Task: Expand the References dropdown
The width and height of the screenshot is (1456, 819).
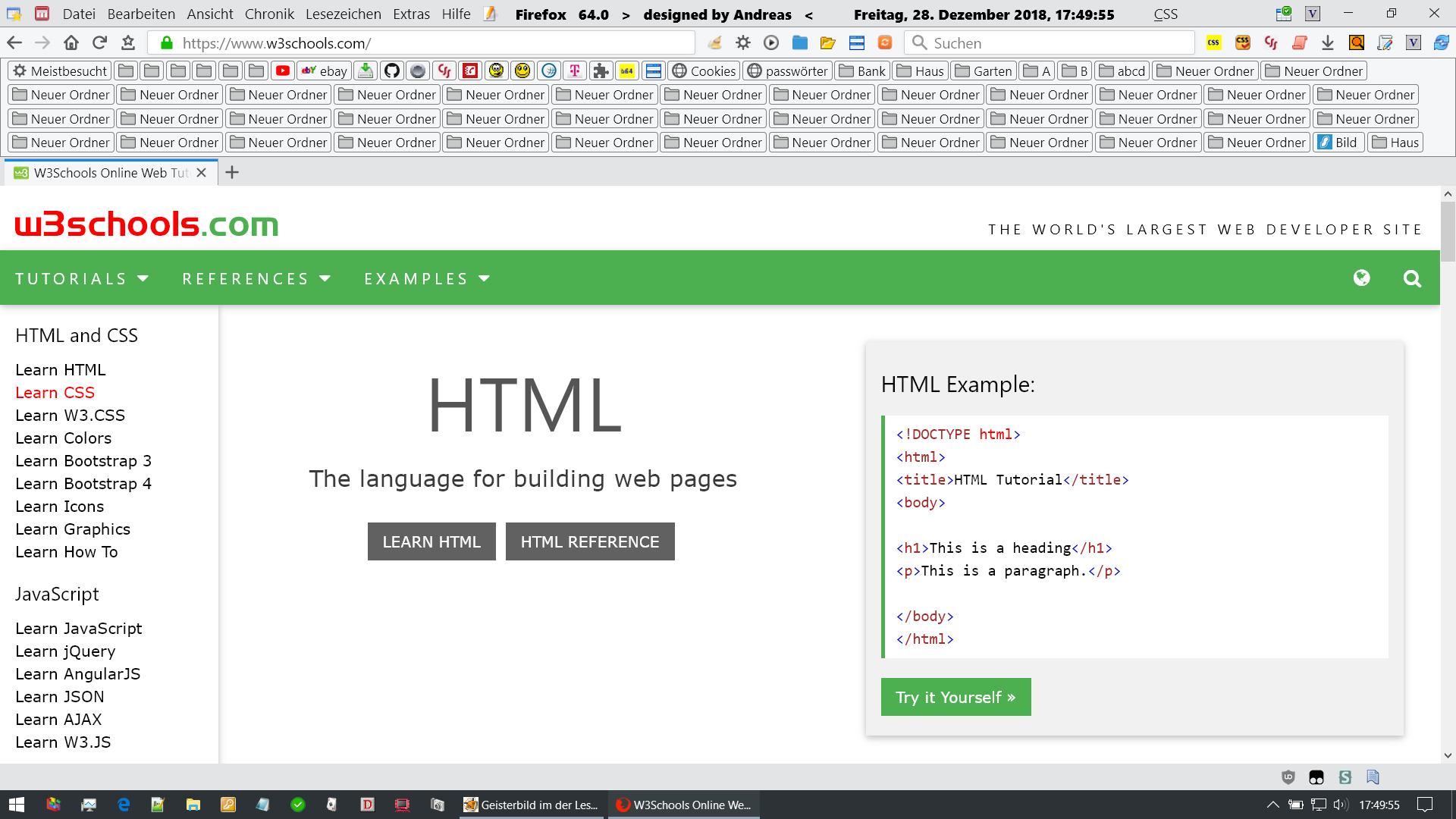Action: (x=256, y=279)
